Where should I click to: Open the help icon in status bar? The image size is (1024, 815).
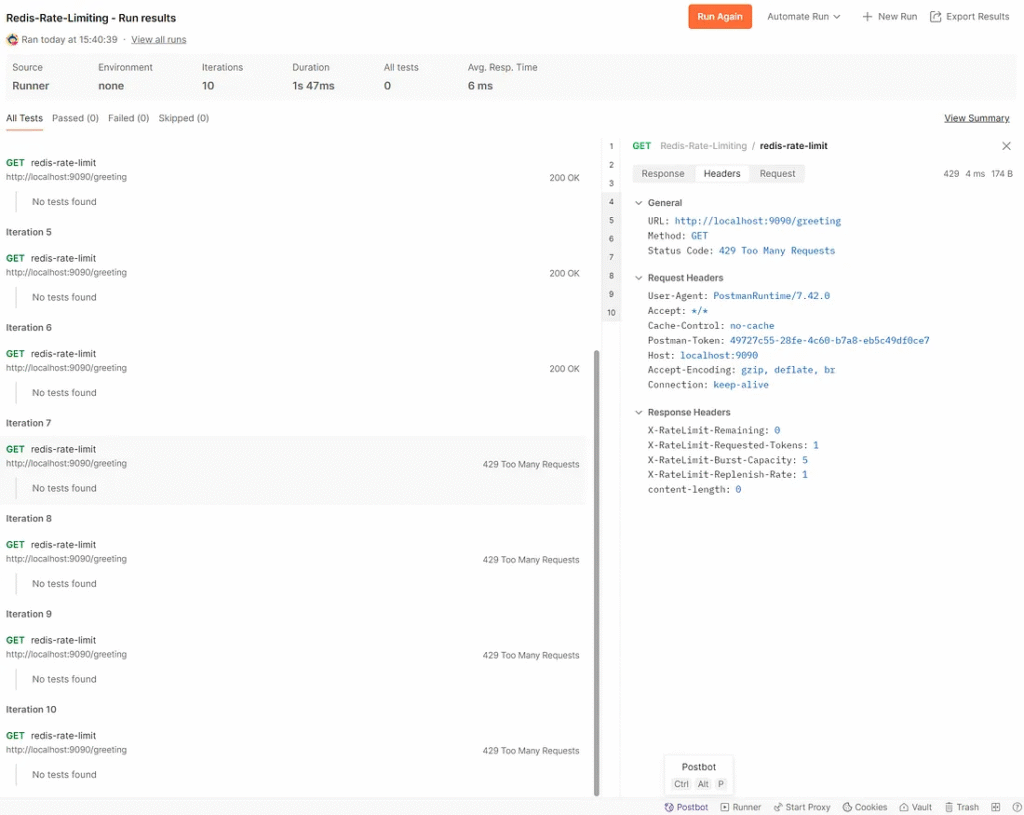pos(1017,807)
